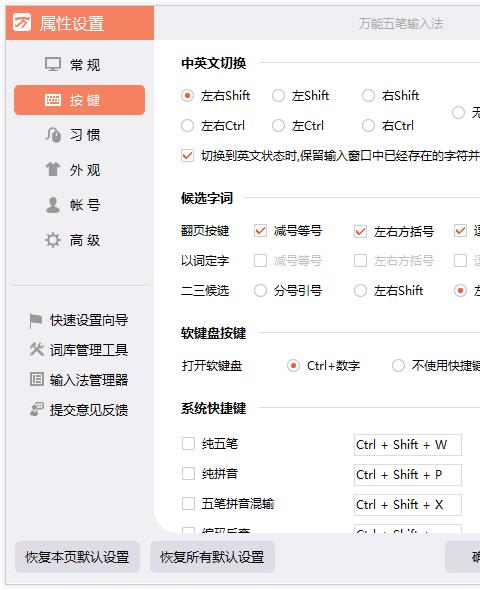
Task: Choose 左Ctrl radio option
Action: click(278, 125)
